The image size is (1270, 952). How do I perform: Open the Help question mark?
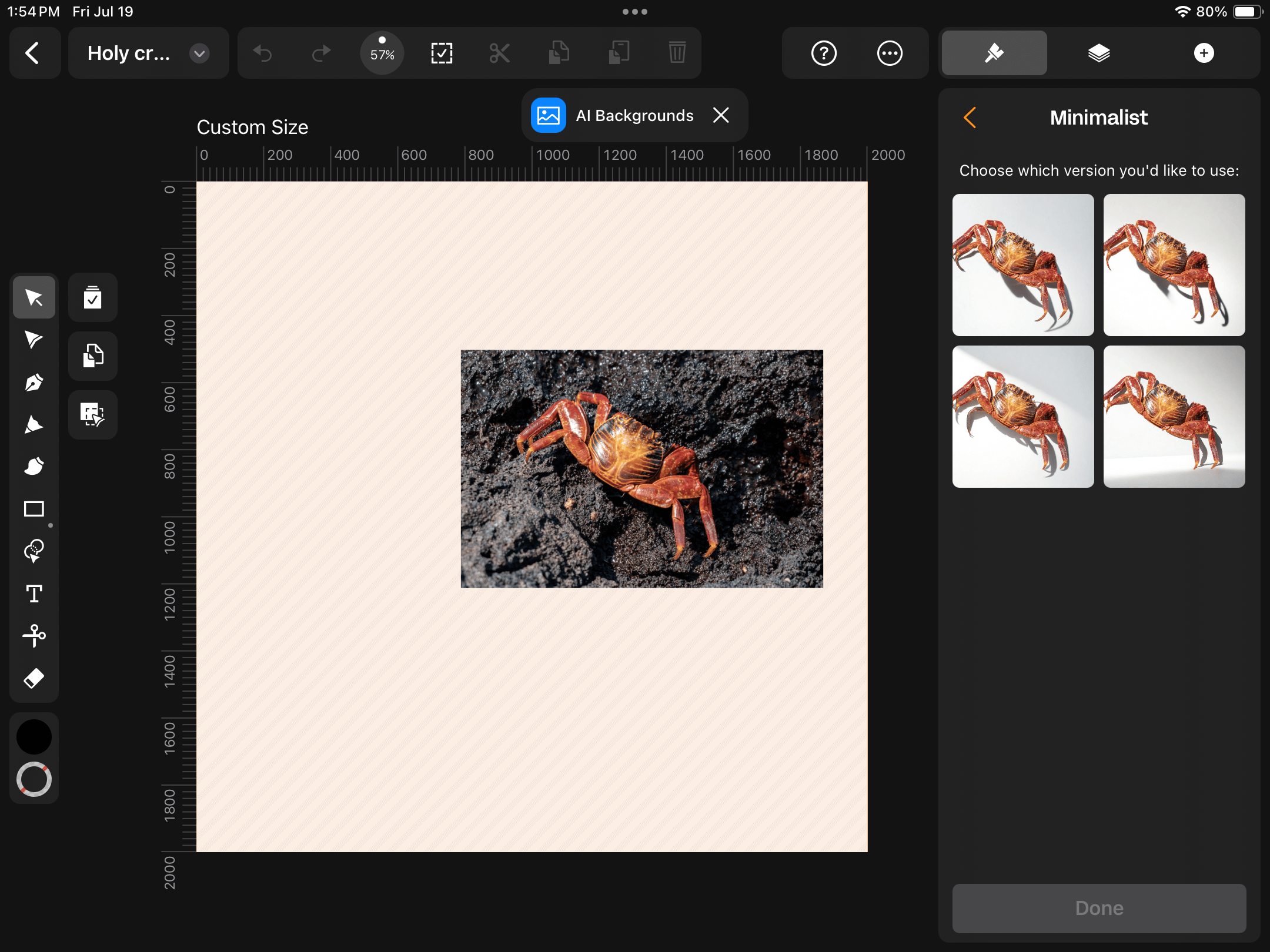pos(824,53)
